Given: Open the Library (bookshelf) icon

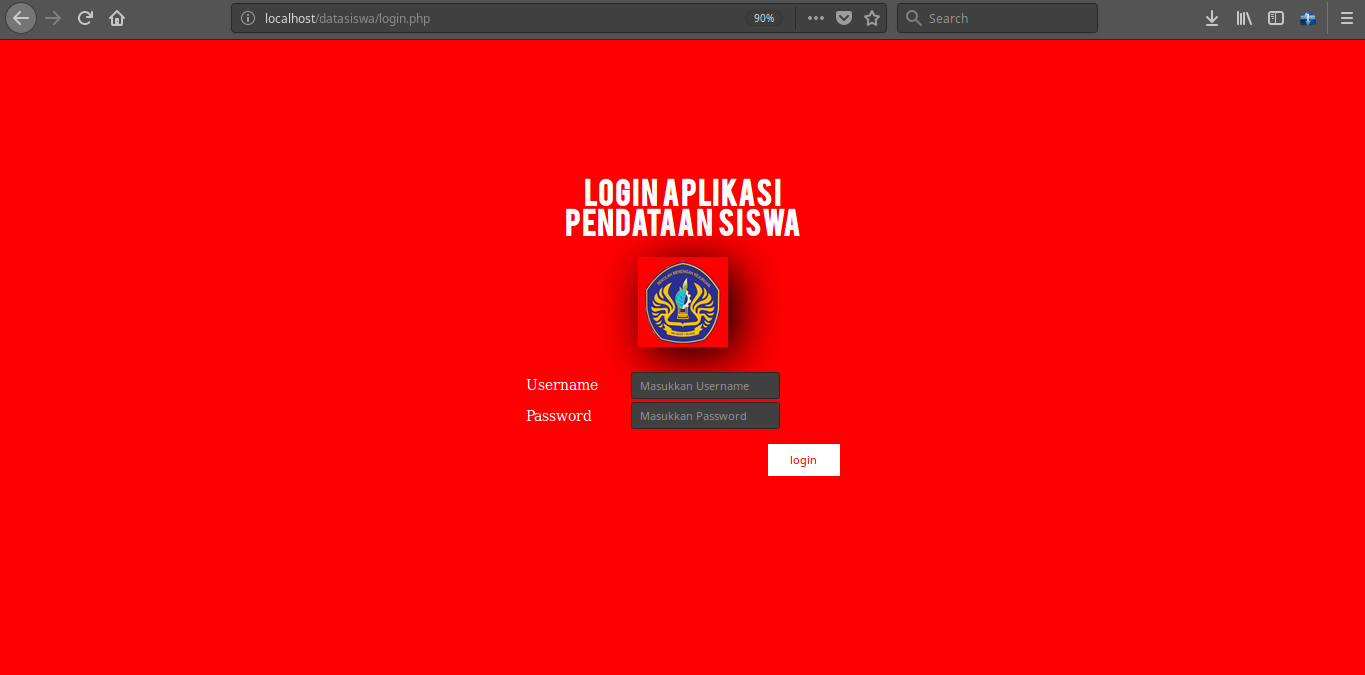Looking at the screenshot, I should coord(1243,17).
